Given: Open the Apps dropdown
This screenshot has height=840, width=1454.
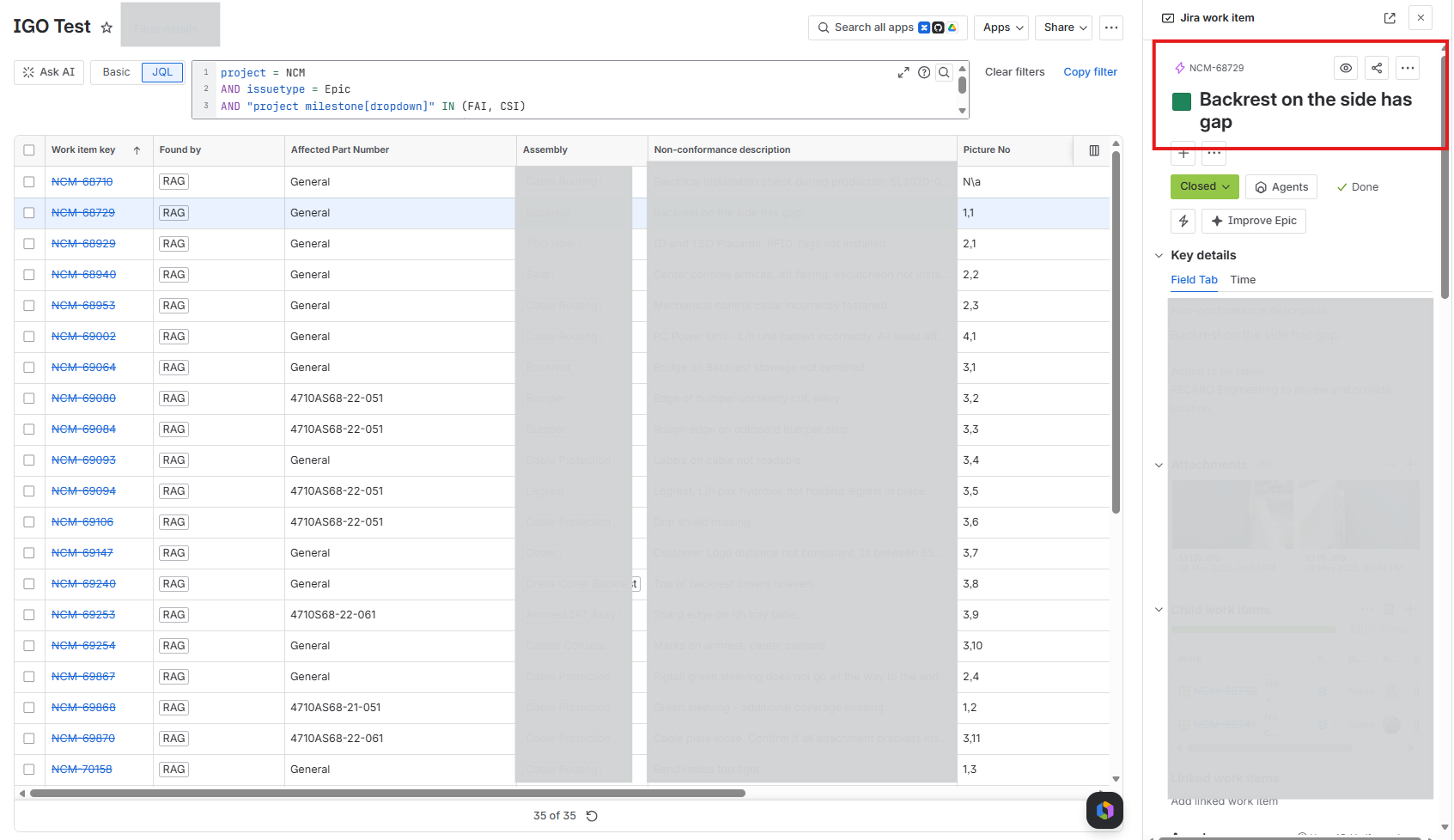Looking at the screenshot, I should (x=1002, y=27).
